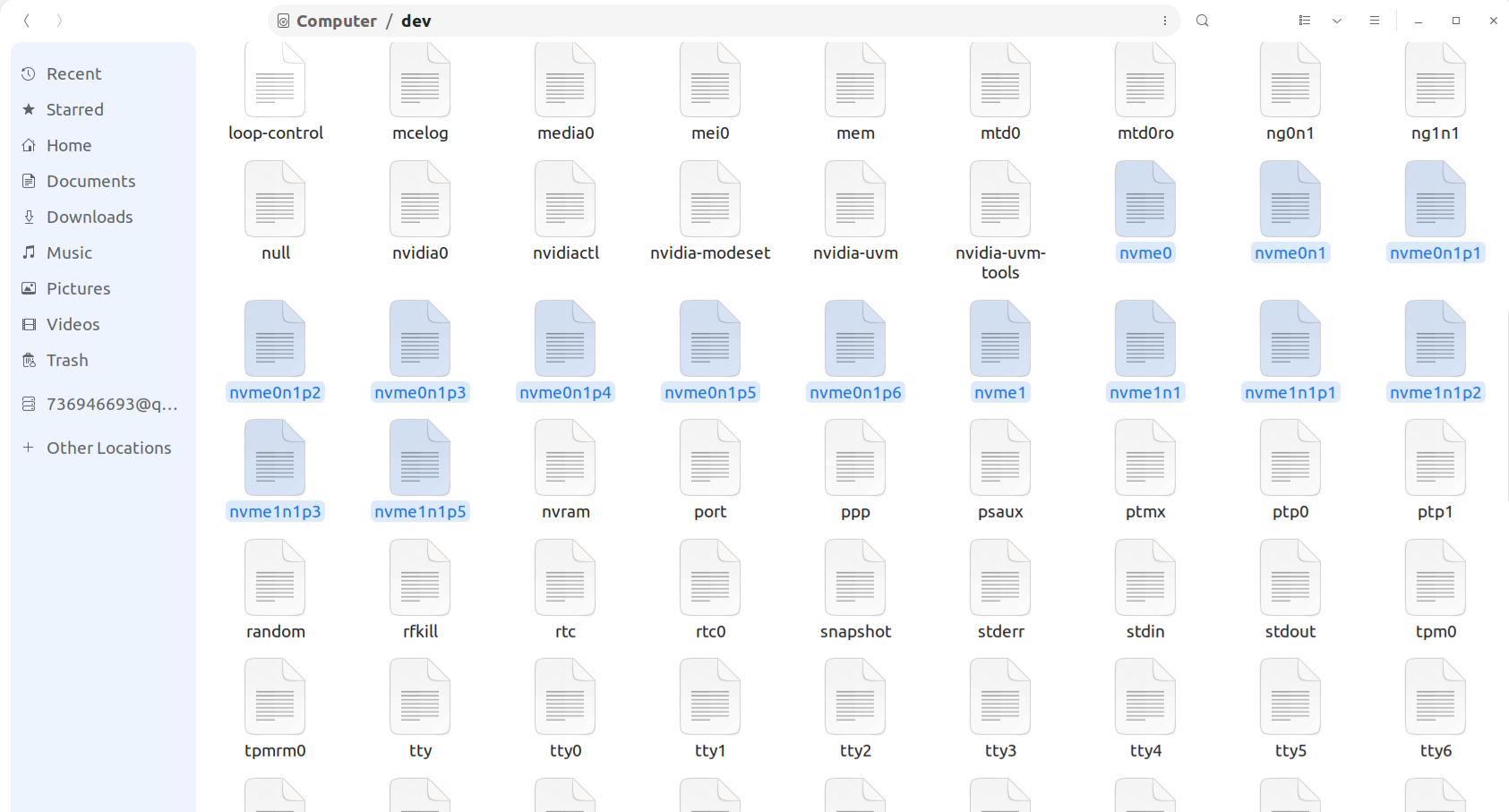Open Trash from the sidebar
Image resolution: width=1509 pixels, height=812 pixels.
pos(67,360)
